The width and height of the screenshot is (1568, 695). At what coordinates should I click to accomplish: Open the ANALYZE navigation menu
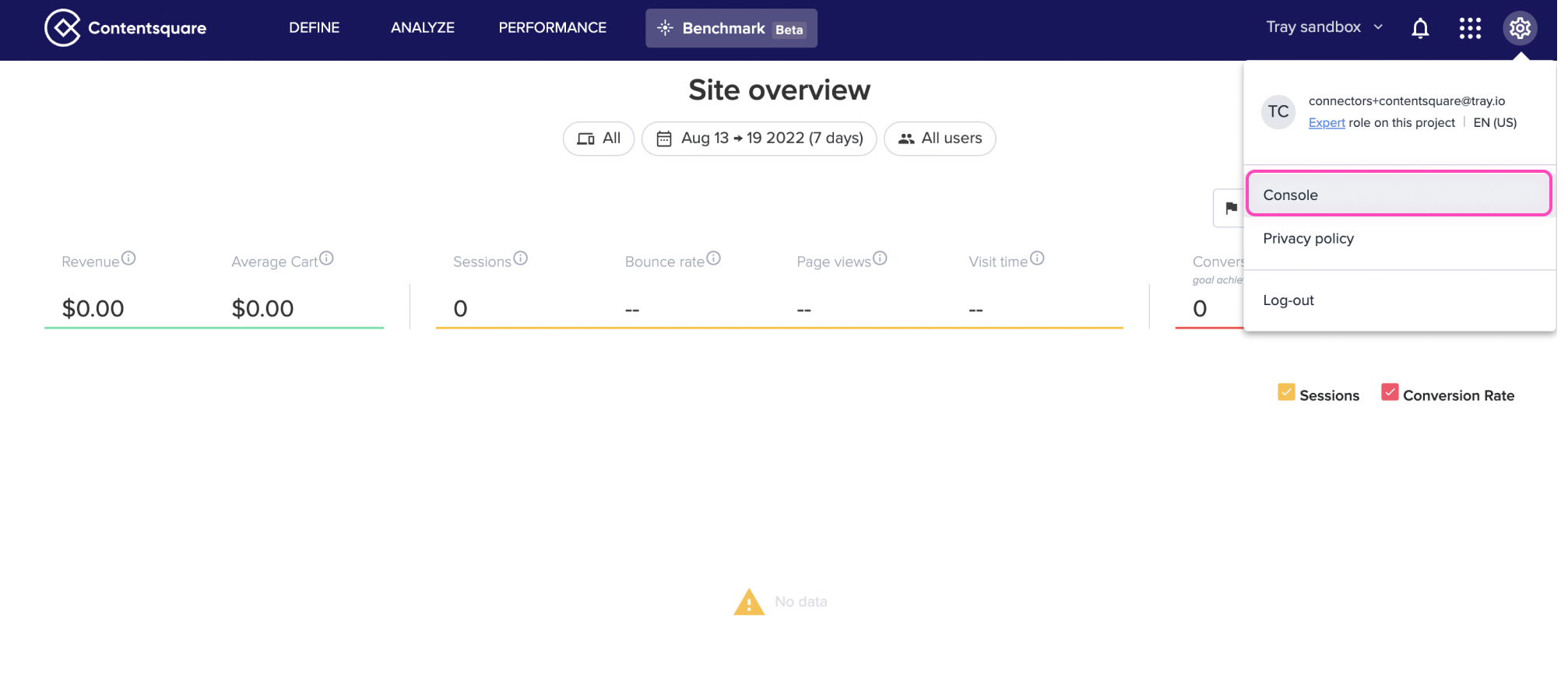coord(422,28)
